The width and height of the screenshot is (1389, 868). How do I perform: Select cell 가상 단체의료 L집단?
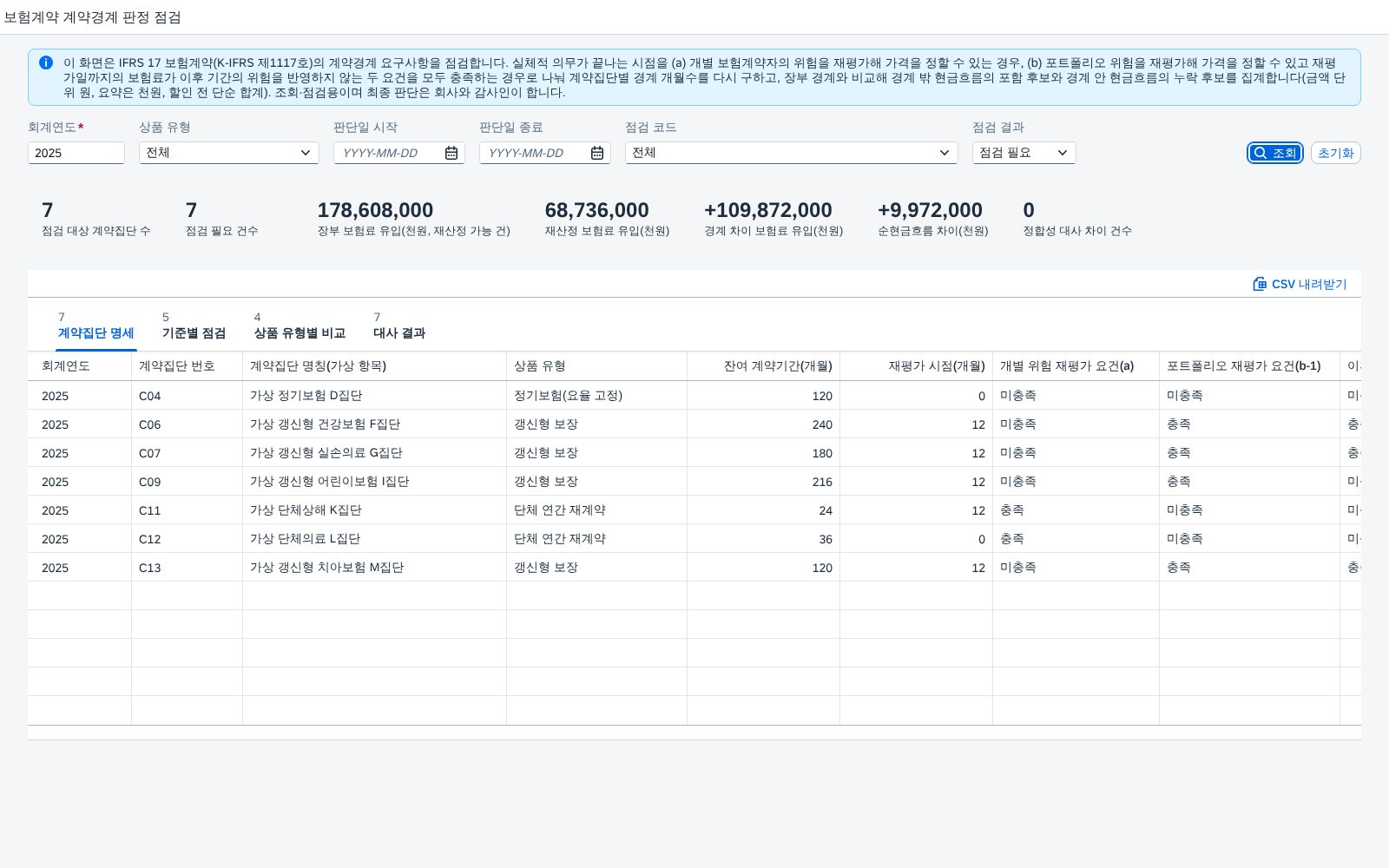(374, 539)
